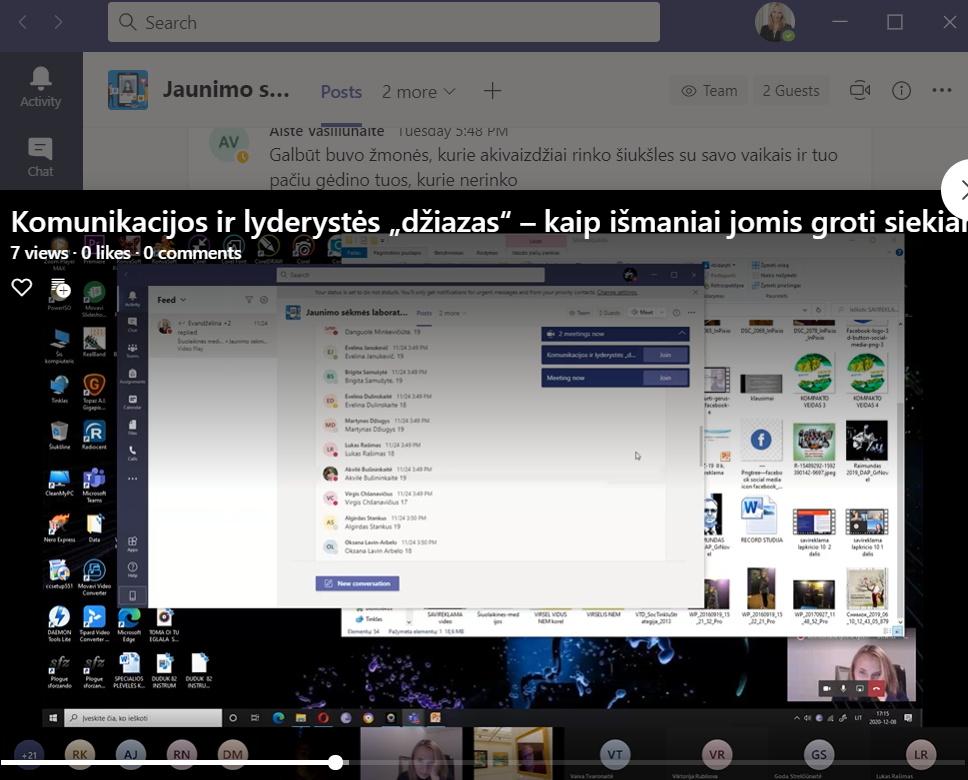Open the Activity feed in the left rail
968x780 pixels.
41,87
